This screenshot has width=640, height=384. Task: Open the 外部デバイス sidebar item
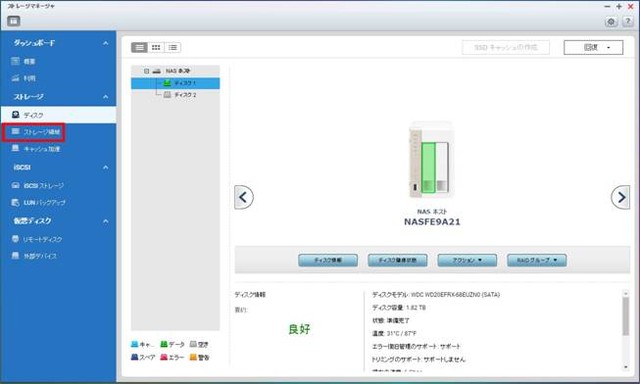58,256
